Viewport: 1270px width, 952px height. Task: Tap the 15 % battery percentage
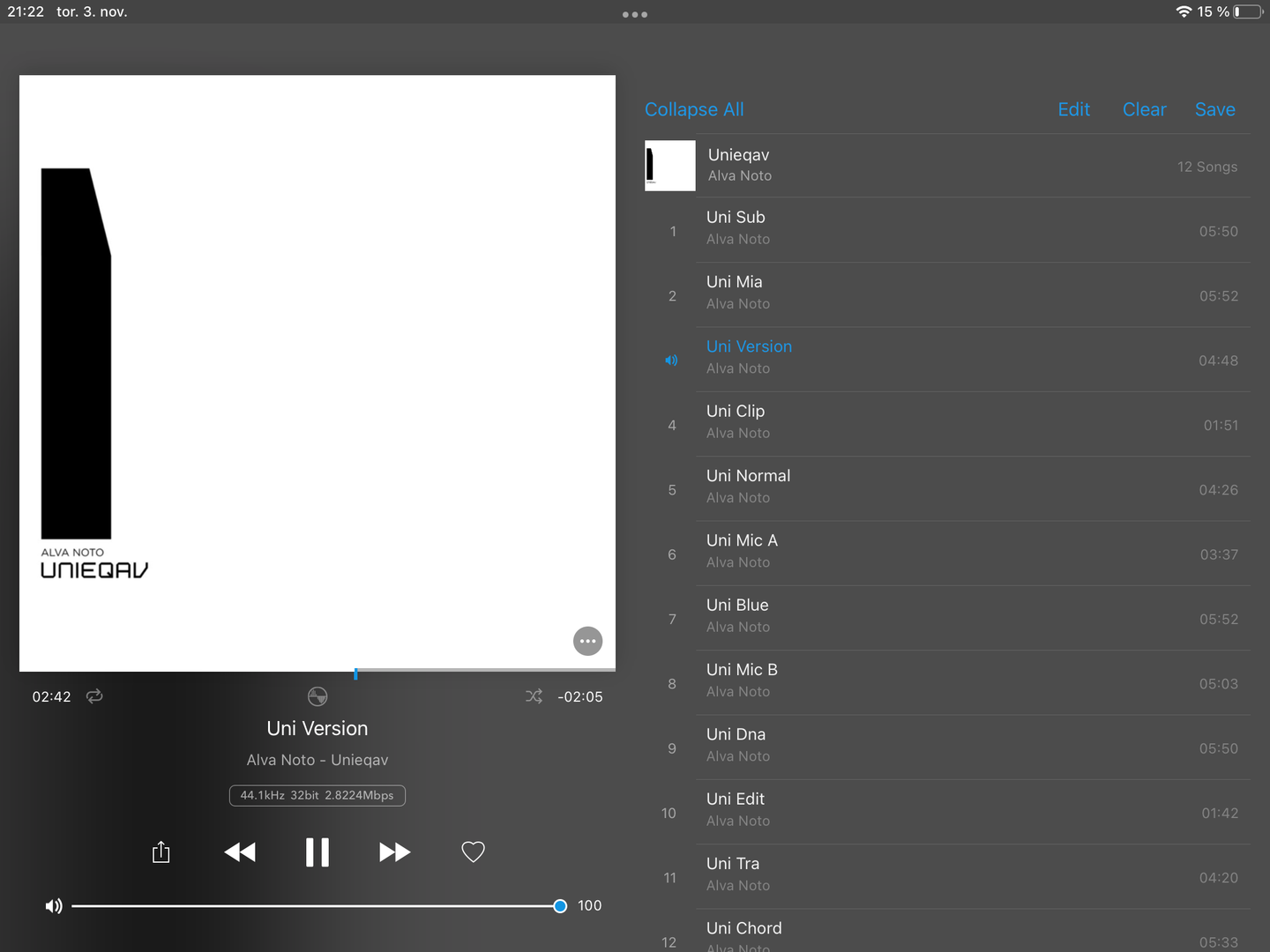coord(1214,11)
